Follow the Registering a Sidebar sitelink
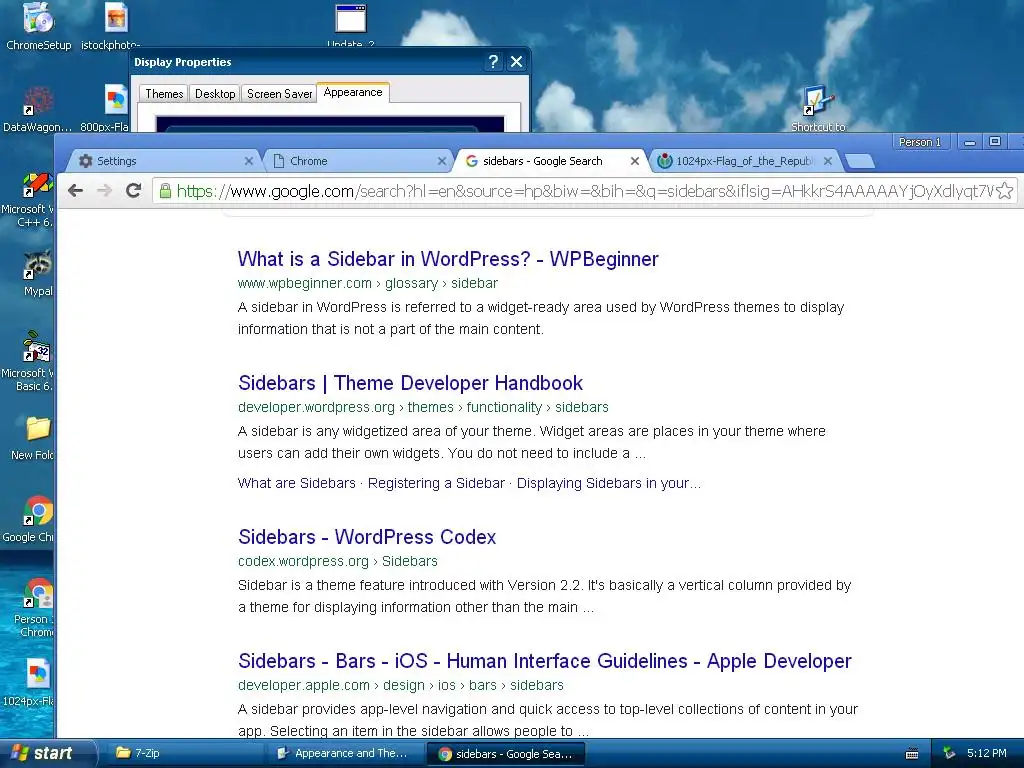This screenshot has width=1024, height=768. [436, 483]
